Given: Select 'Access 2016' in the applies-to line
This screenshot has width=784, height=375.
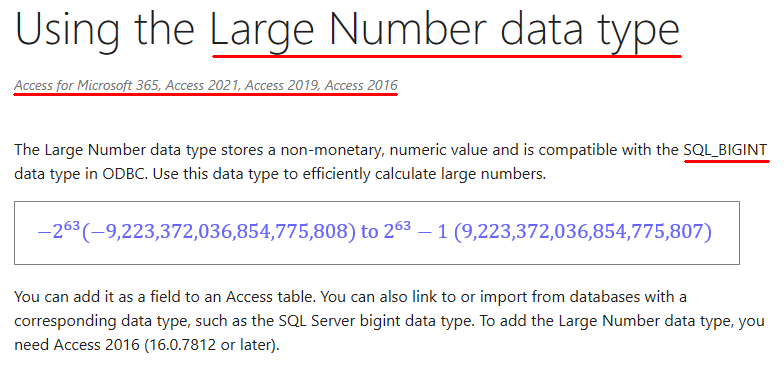Looking at the screenshot, I should point(361,86).
